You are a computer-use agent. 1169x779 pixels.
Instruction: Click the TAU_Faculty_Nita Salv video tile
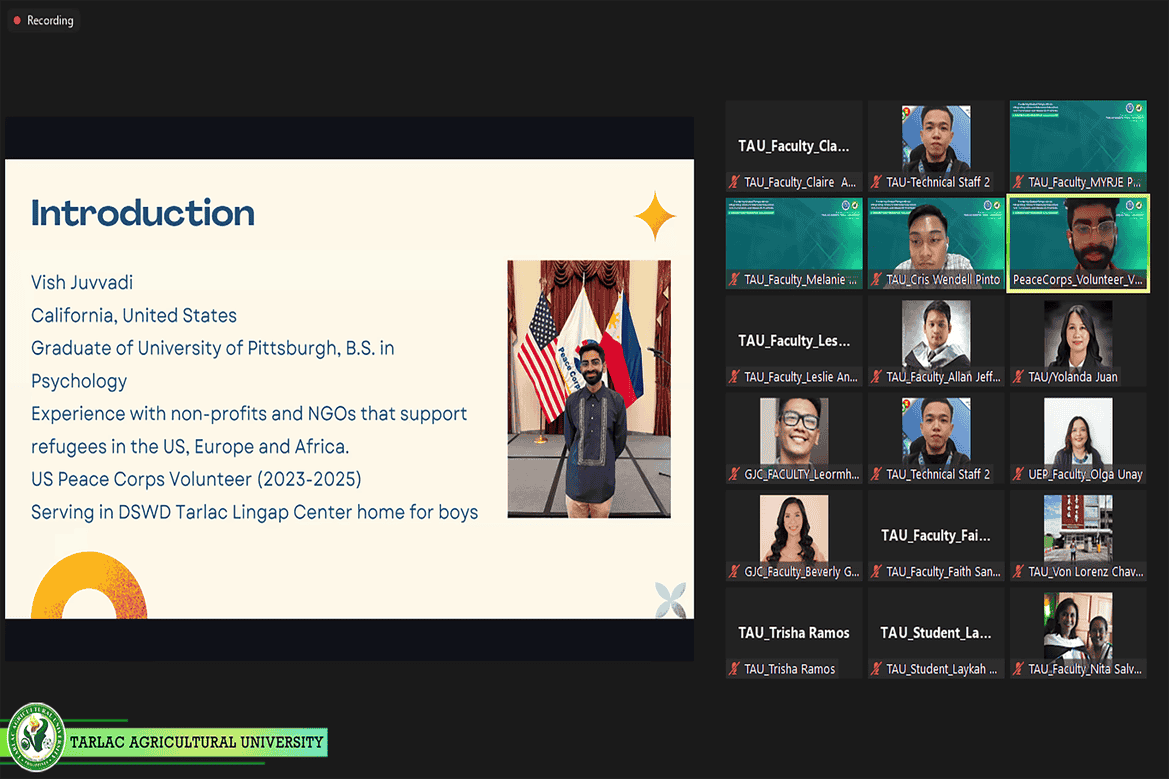tap(1077, 630)
